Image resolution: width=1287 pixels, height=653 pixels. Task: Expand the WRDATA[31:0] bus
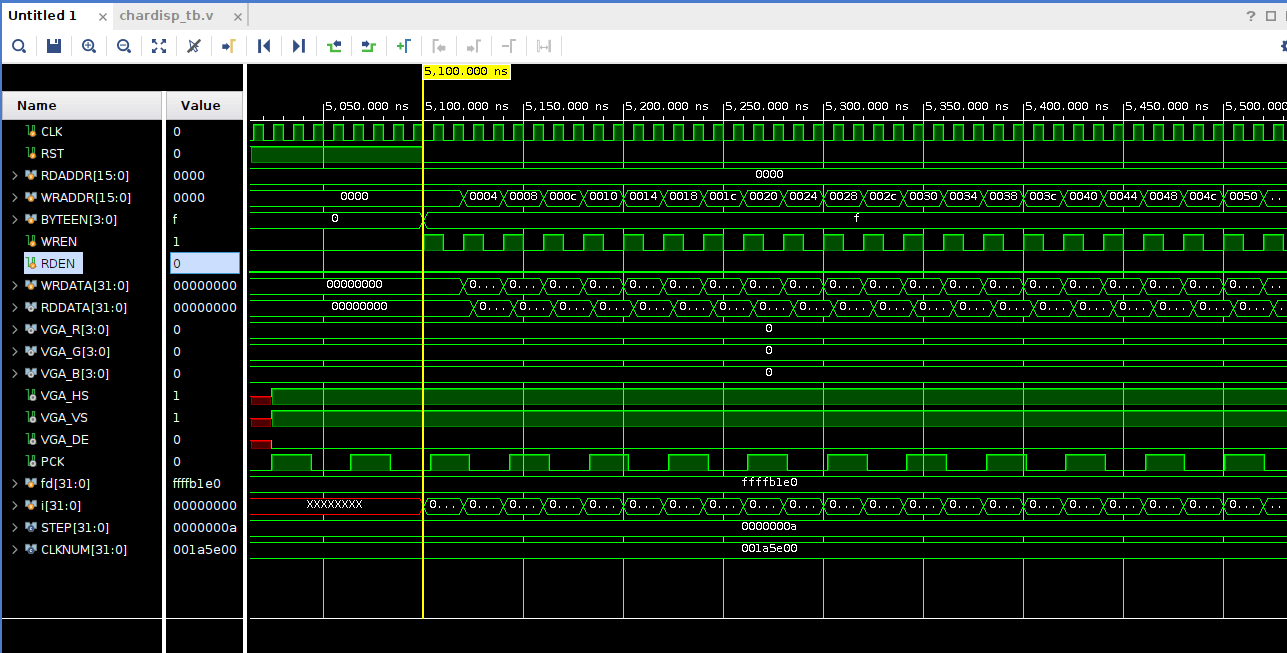[14, 285]
